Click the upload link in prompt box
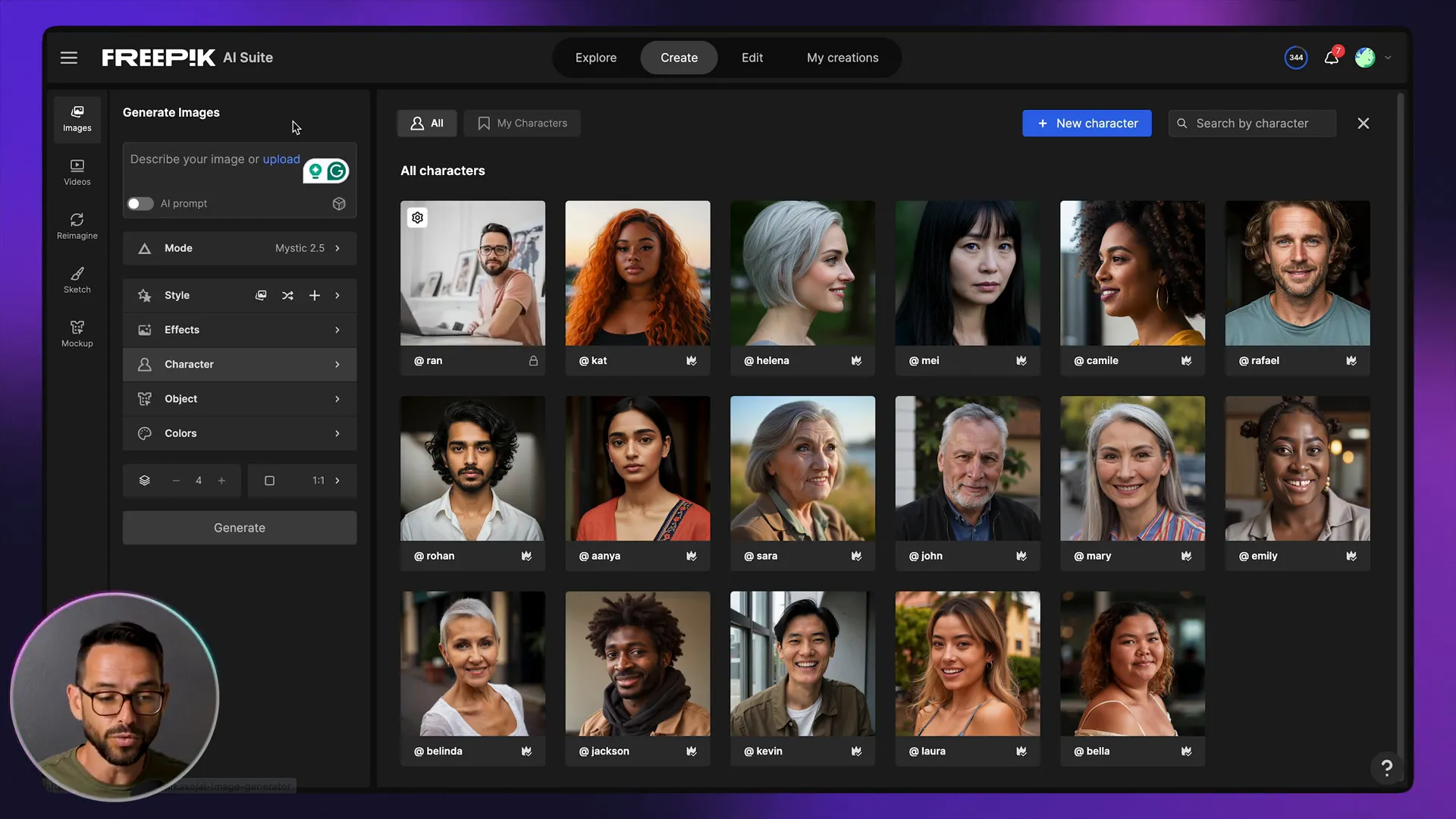The height and width of the screenshot is (819, 1456). click(x=281, y=159)
